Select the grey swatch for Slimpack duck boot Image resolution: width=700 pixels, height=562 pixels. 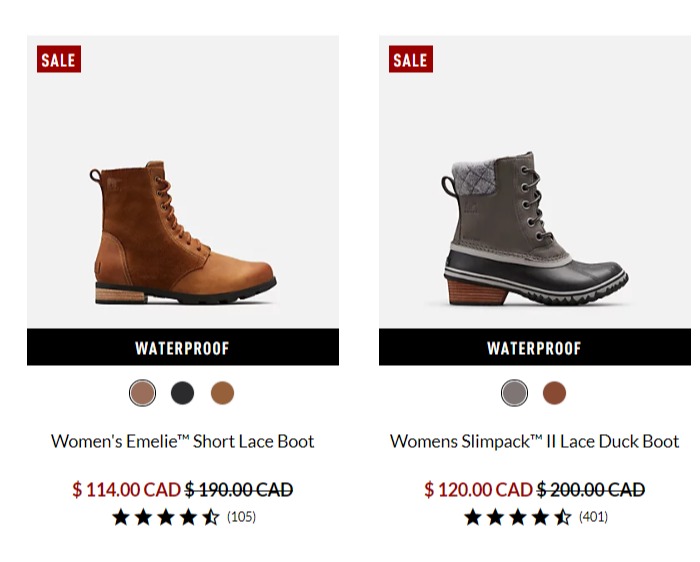[514, 393]
